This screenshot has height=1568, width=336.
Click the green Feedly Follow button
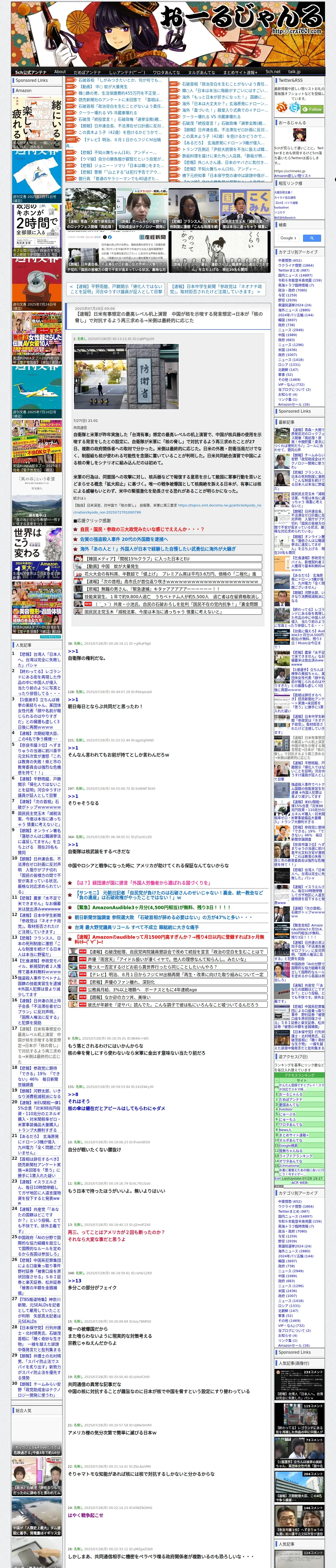coord(313,109)
